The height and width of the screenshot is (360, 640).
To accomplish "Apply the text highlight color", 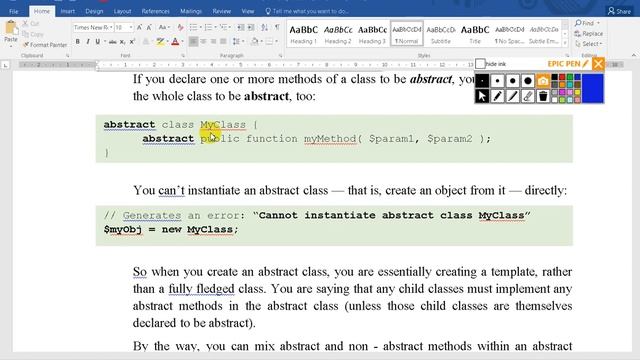I will click(x=160, y=42).
